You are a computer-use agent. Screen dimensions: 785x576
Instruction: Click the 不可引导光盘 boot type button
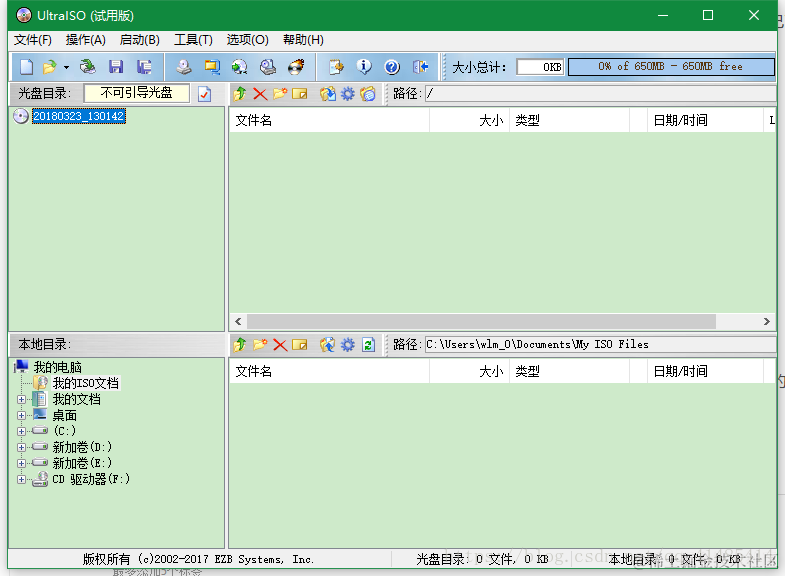click(x=137, y=93)
